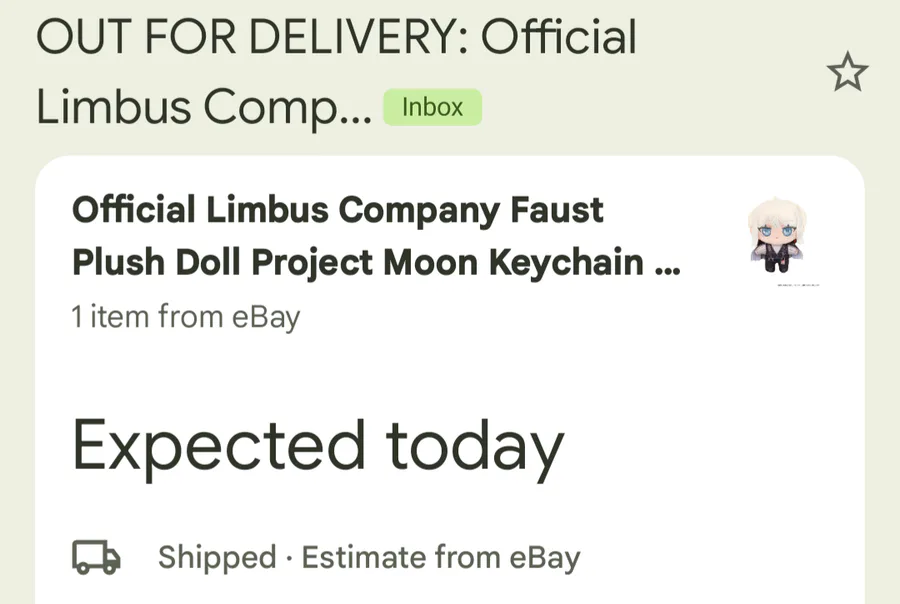Click 'eBay' in the item count line
The image size is (900, 604).
pyautogui.click(x=266, y=317)
